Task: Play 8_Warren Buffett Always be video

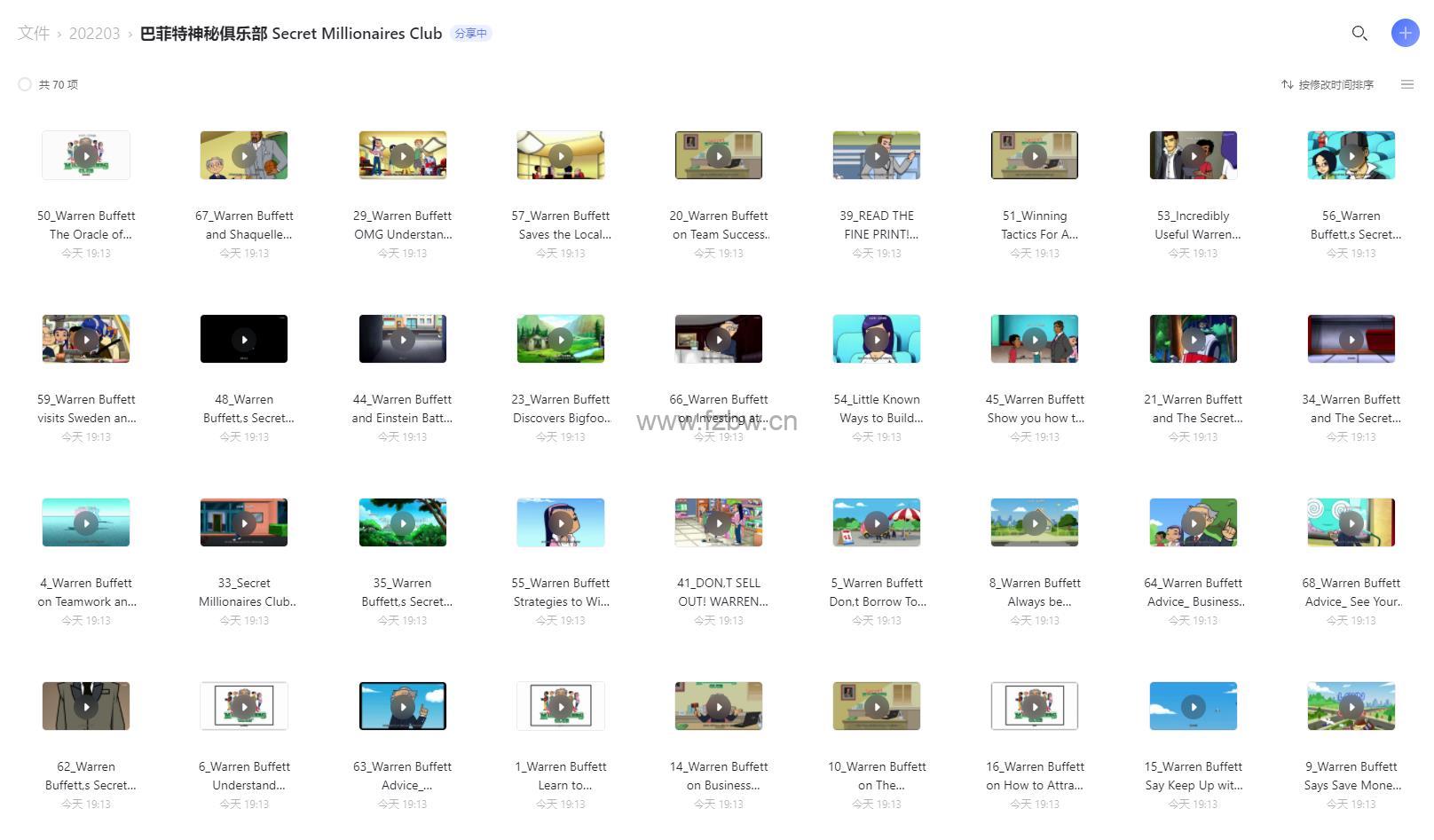Action: coord(1035,522)
